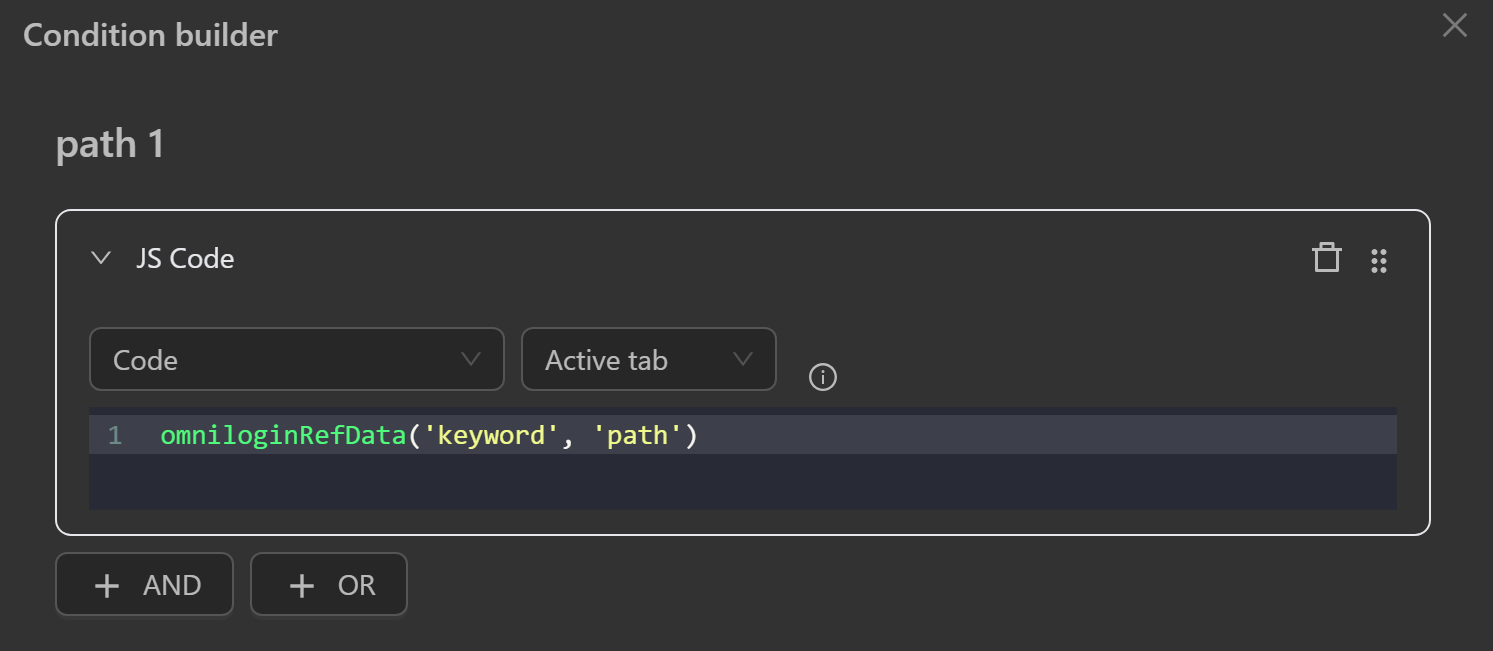Open the Code type dropdown
The image size is (1493, 651).
pyautogui.click(x=296, y=359)
